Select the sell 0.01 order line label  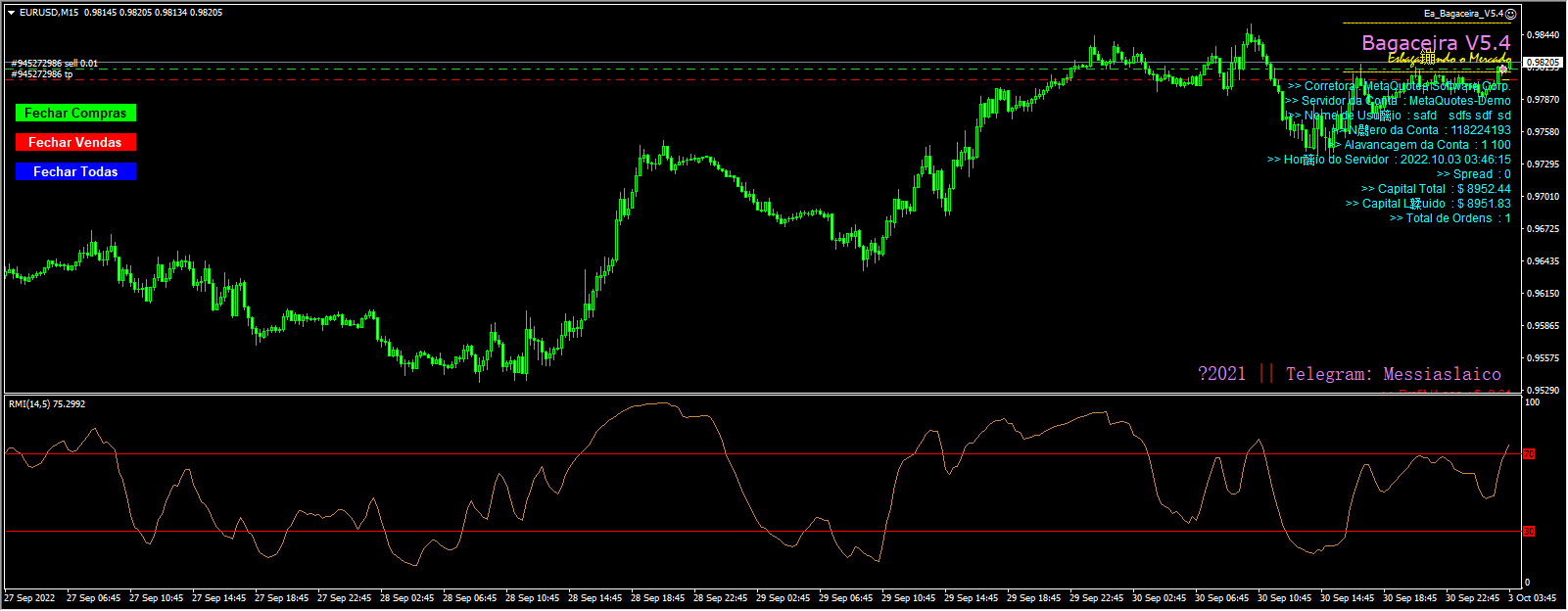point(55,64)
